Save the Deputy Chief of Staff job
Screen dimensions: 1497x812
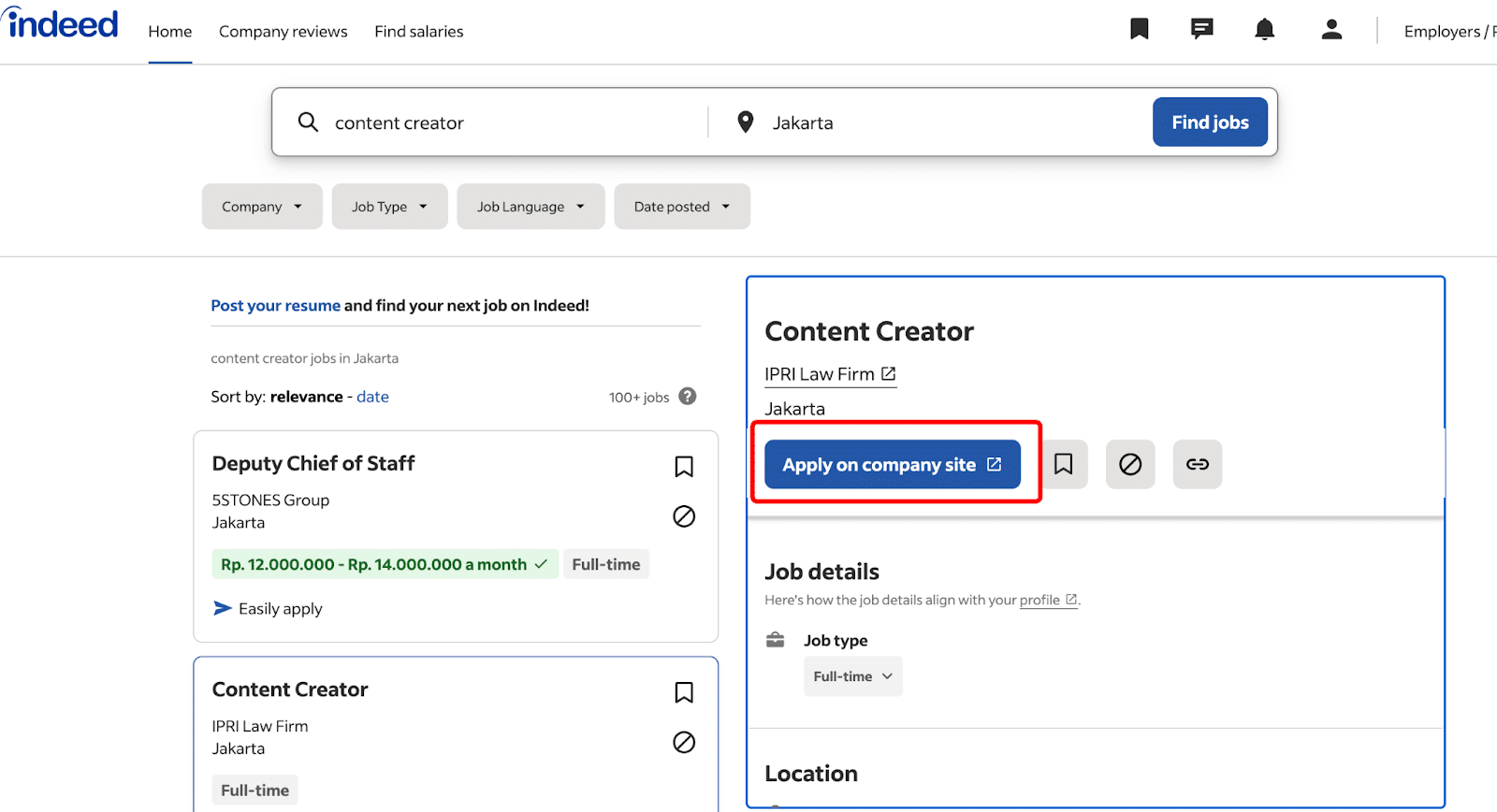tap(684, 467)
